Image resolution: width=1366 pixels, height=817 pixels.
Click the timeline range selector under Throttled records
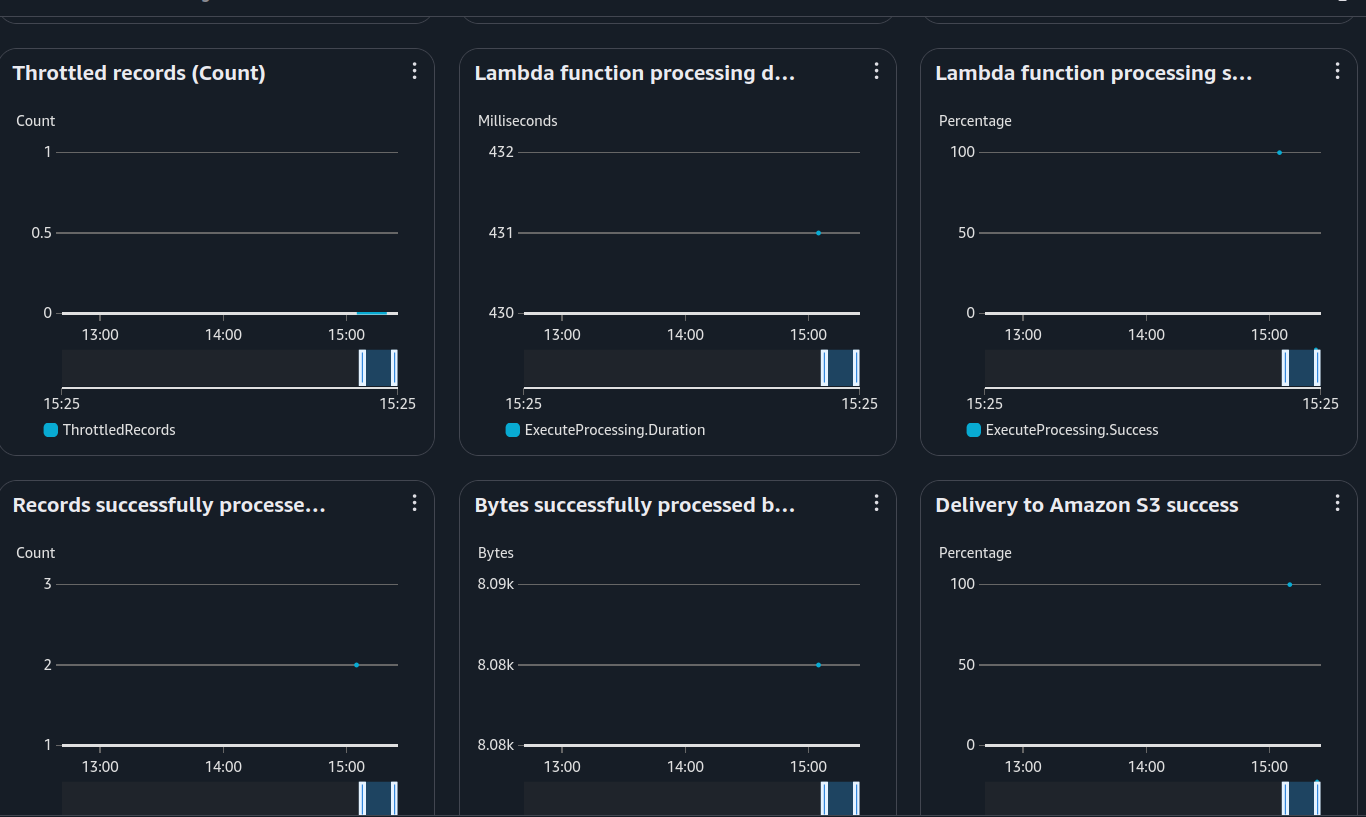[230, 368]
